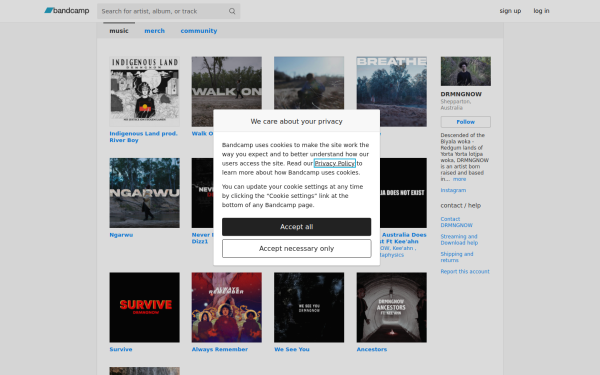Click Contact DRMNGNOW link
The image size is (600, 375).
click(456, 222)
